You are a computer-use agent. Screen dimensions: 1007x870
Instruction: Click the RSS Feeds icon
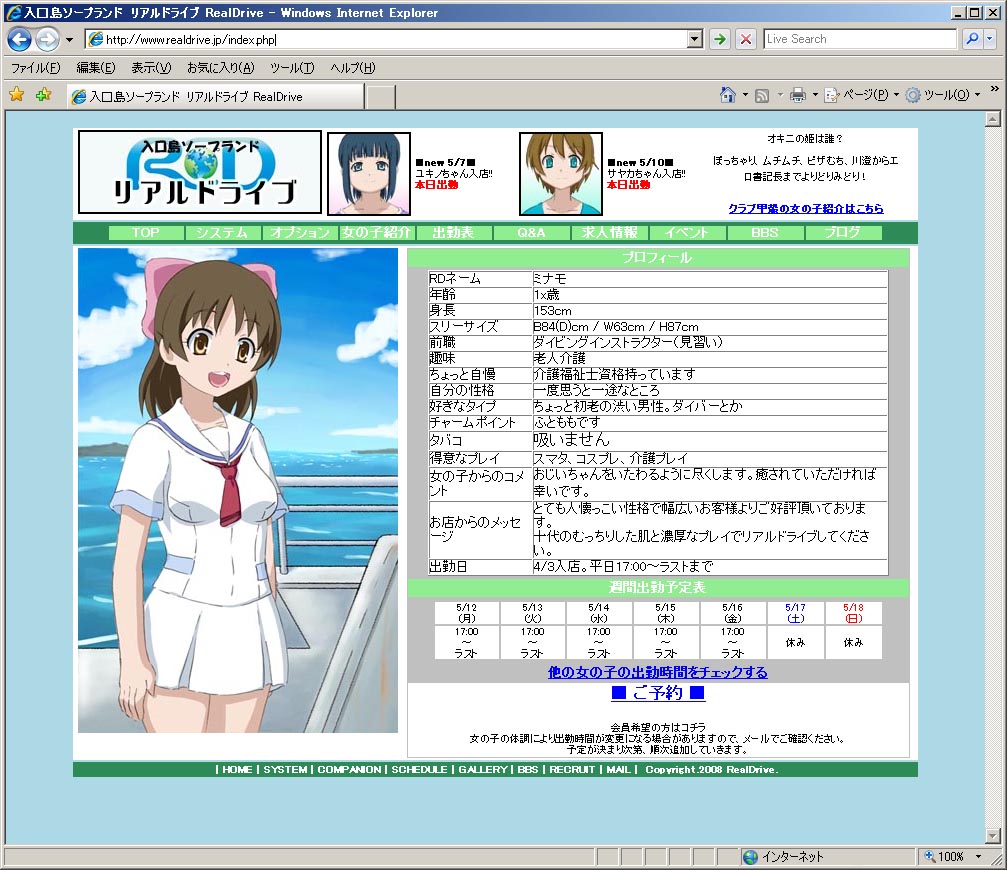point(762,96)
